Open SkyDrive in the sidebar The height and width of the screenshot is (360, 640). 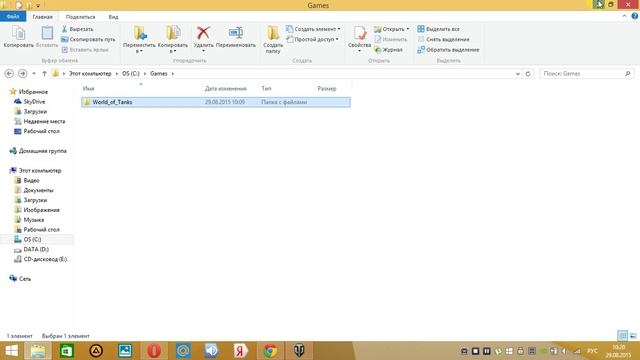click(x=29, y=102)
